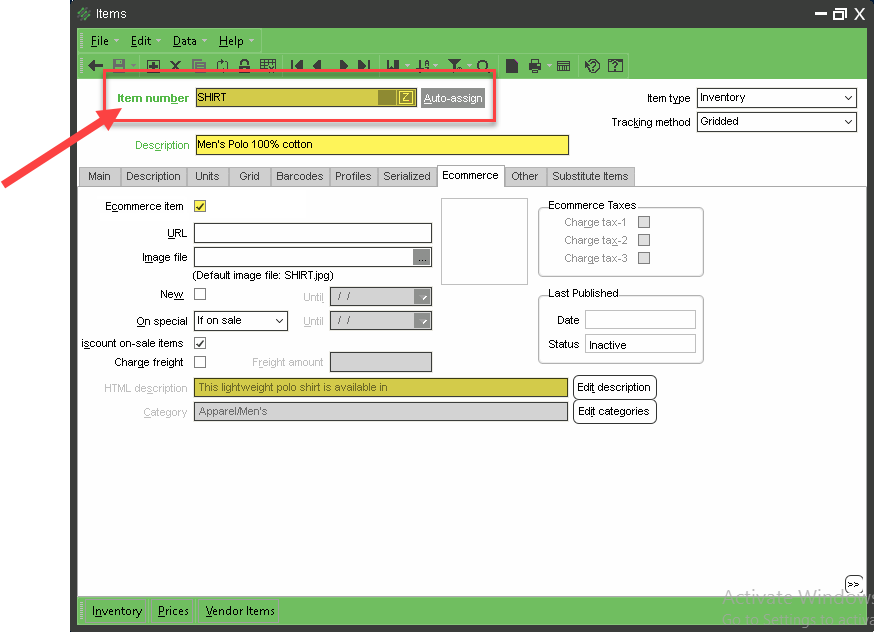Click the Item number field SHIRT
The width and height of the screenshot is (874, 632).
(287, 98)
